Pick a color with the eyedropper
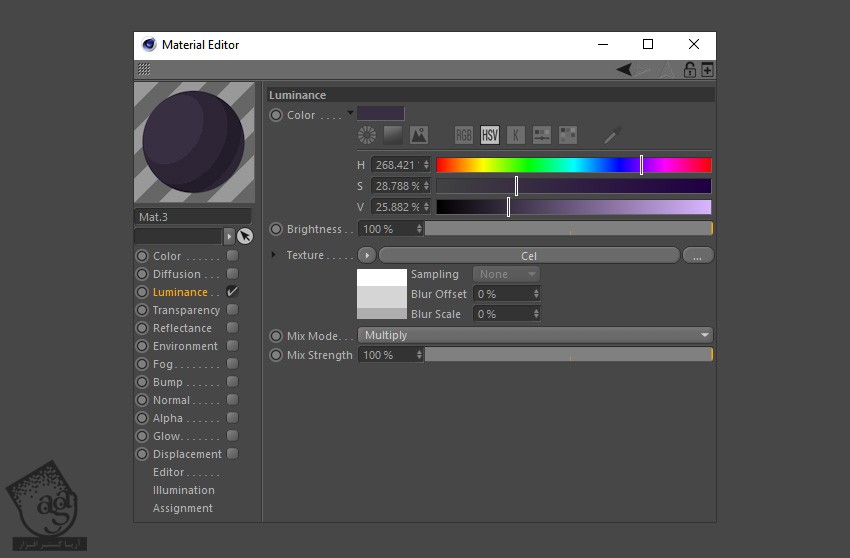 [614, 135]
